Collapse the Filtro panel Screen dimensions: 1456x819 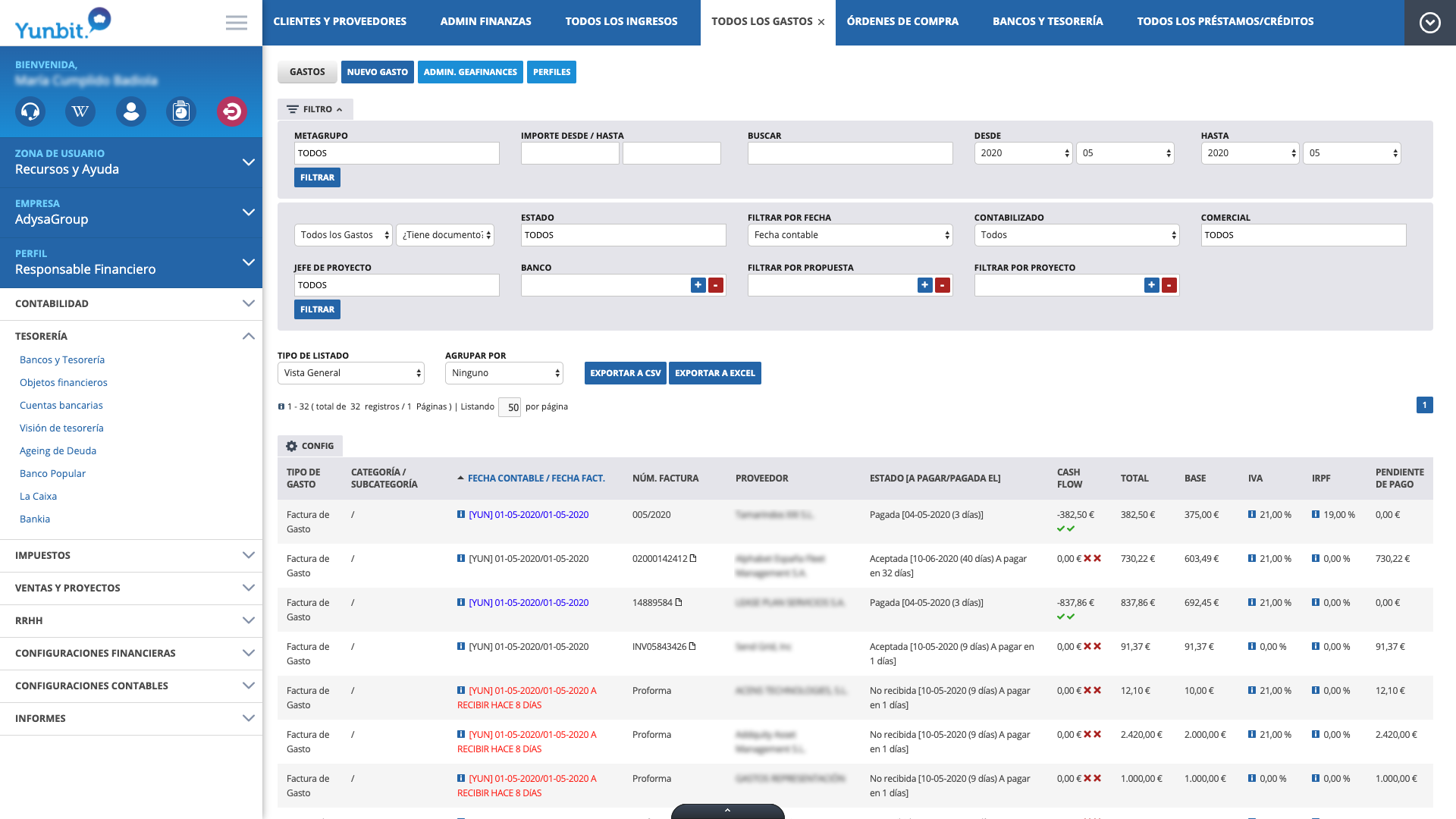tap(315, 109)
